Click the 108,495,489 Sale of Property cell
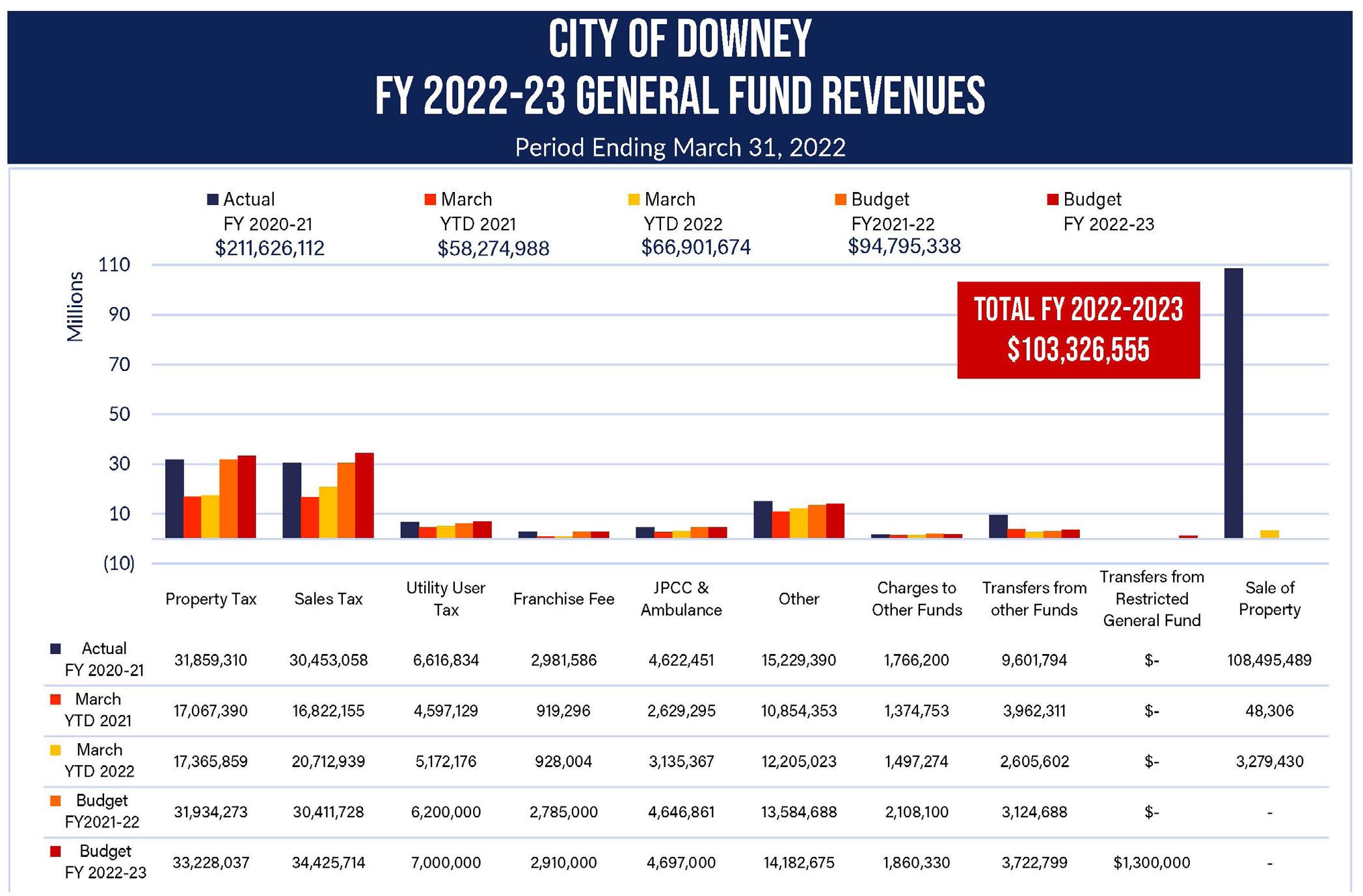 point(1269,660)
